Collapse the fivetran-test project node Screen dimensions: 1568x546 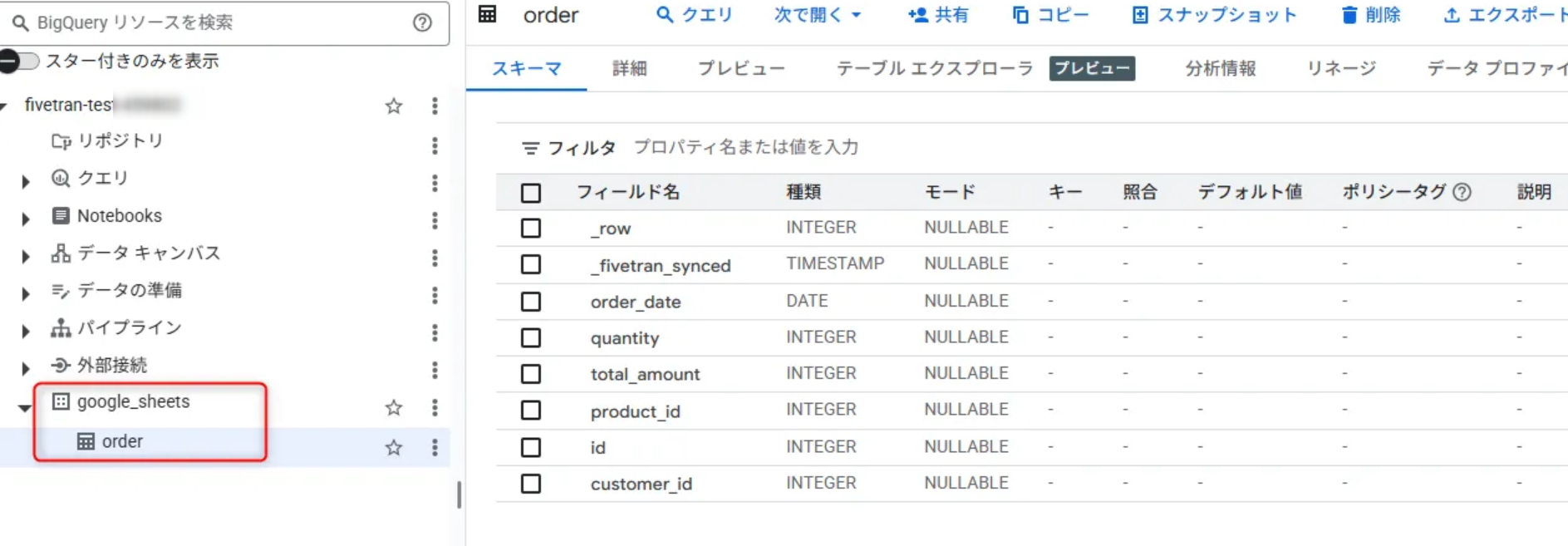tap(4, 106)
